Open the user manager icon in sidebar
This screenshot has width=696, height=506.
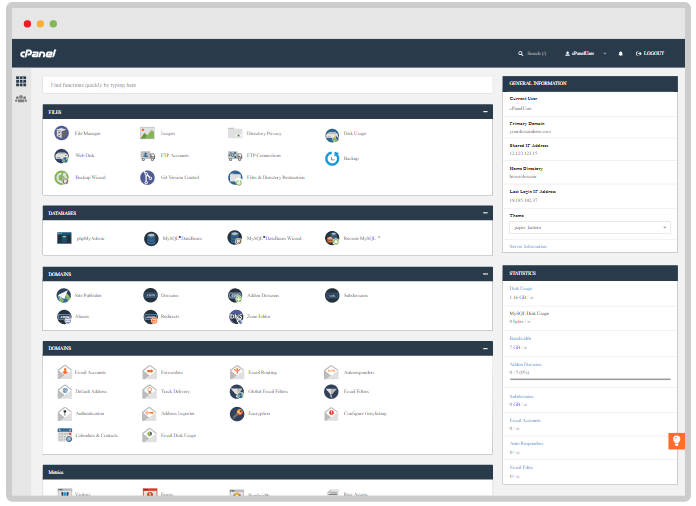[21, 98]
